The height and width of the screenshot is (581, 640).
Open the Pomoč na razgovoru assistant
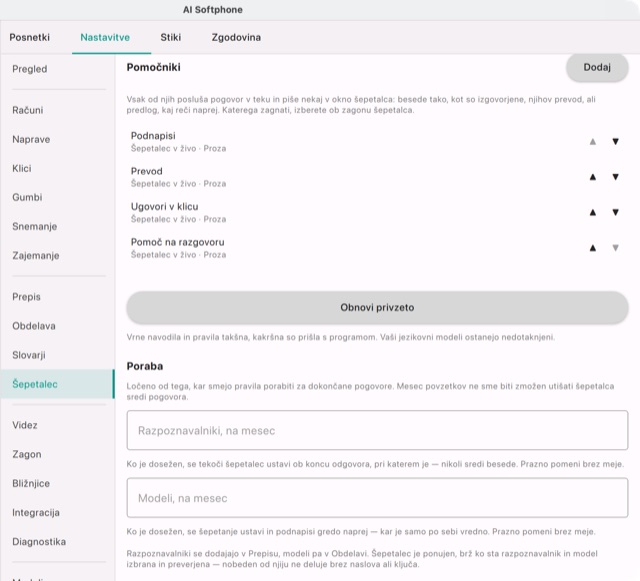point(377,248)
